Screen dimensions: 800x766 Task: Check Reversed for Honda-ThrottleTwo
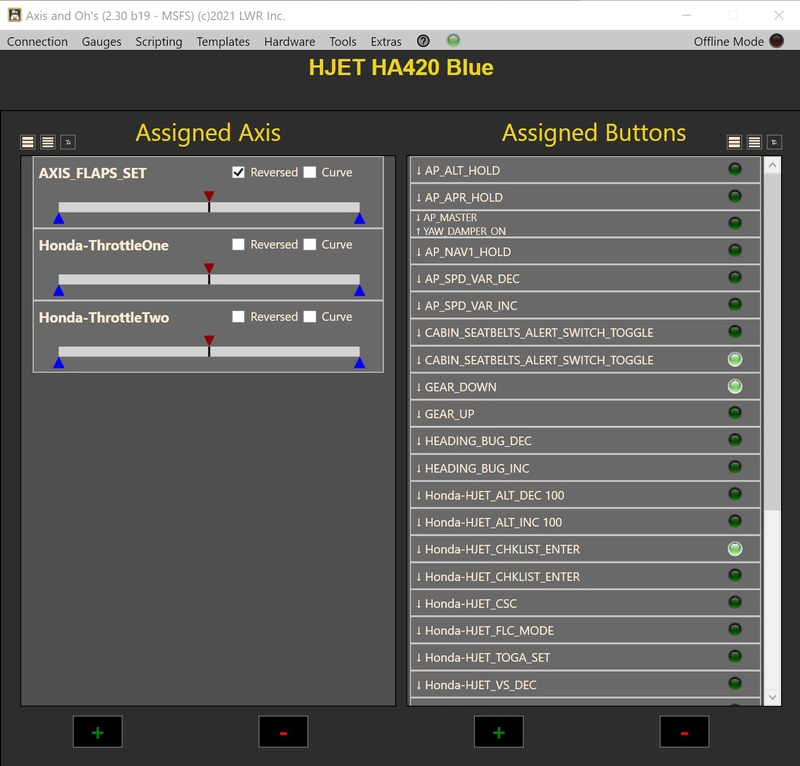point(240,317)
